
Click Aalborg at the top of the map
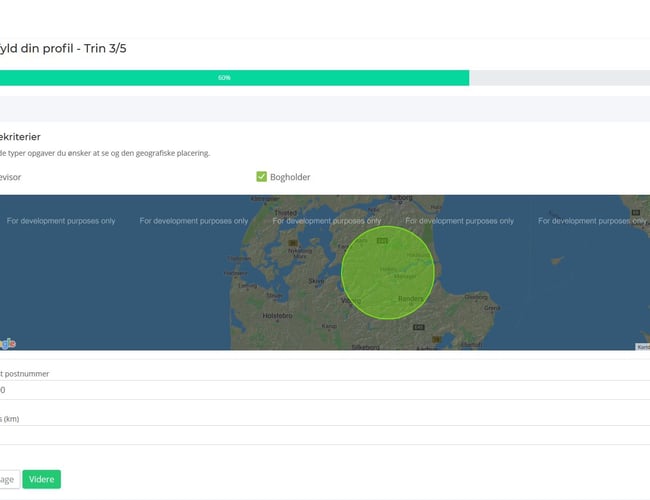click(400, 198)
